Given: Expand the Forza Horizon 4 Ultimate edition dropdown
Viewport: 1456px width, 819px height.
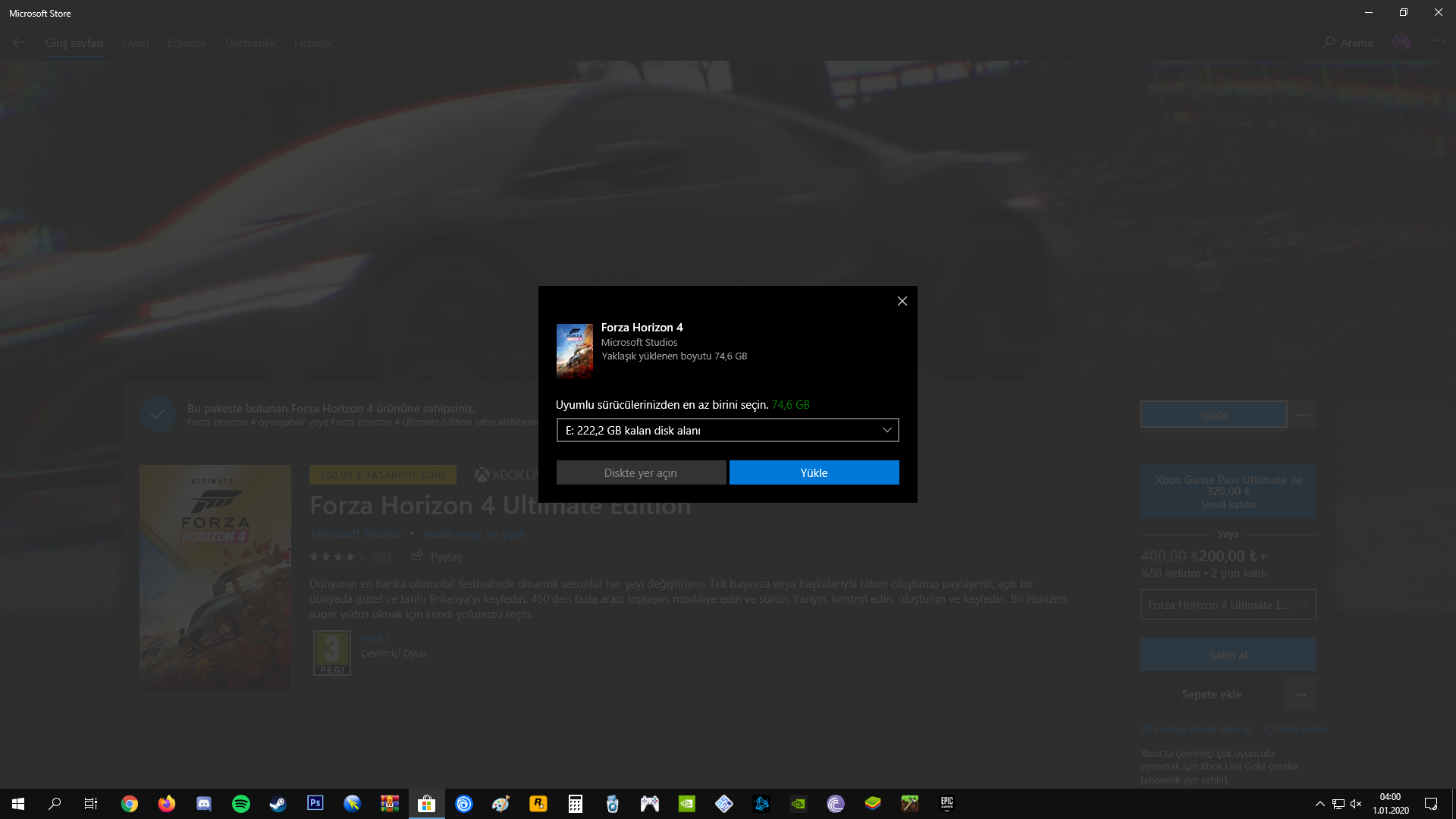Looking at the screenshot, I should (x=1228, y=604).
